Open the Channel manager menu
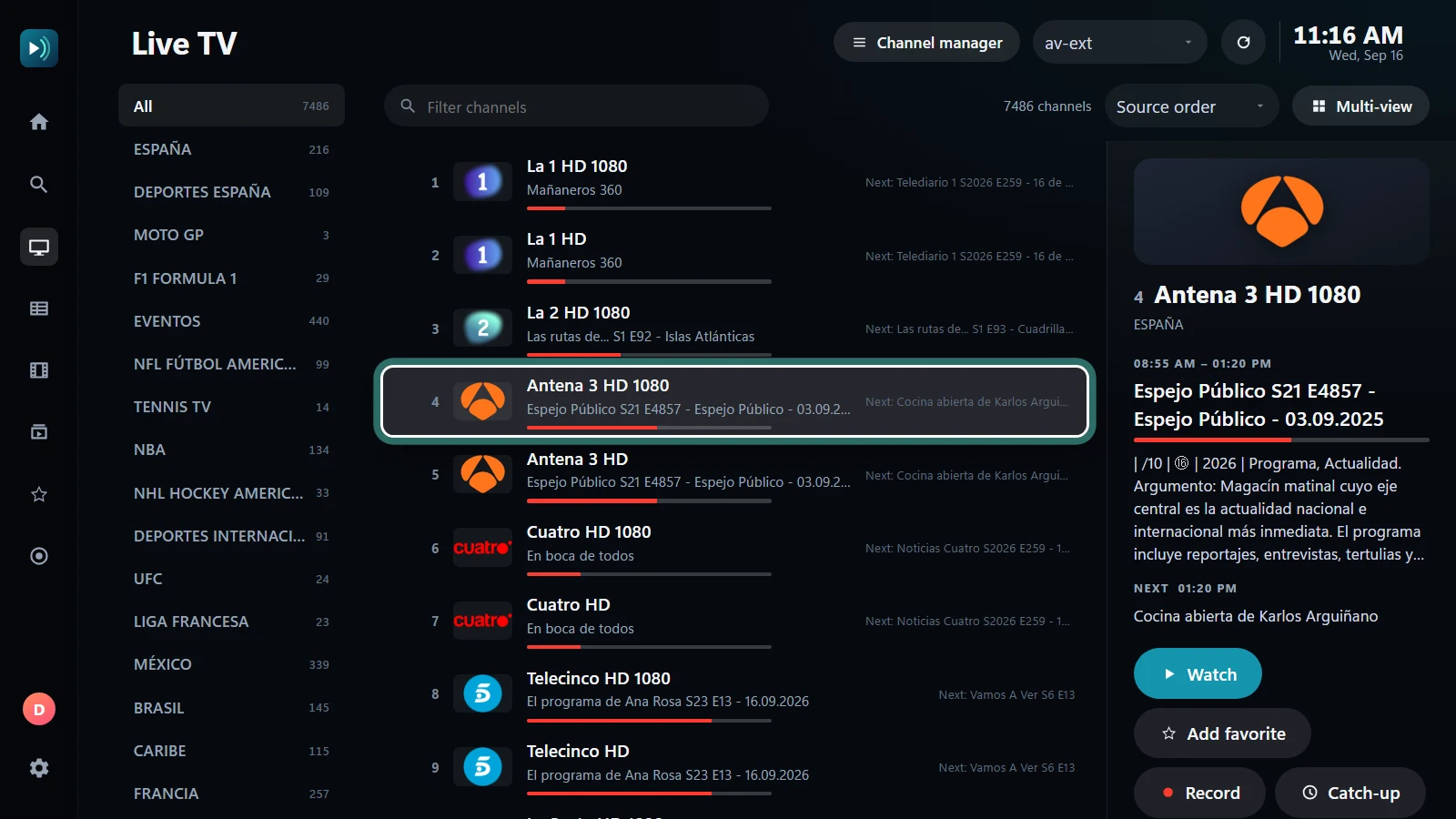1456x819 pixels. 926,43
